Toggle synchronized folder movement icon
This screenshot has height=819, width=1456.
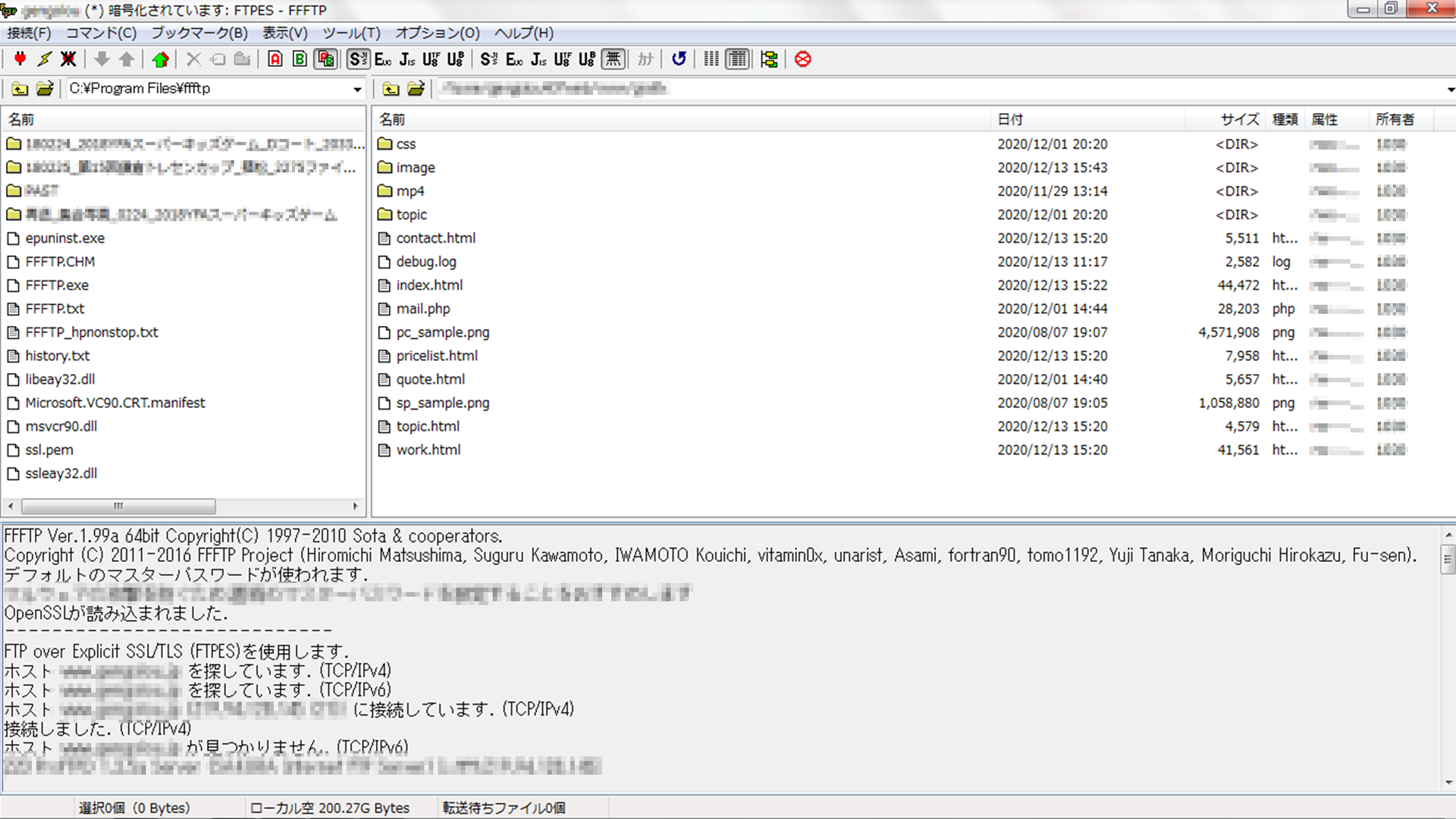tap(769, 59)
